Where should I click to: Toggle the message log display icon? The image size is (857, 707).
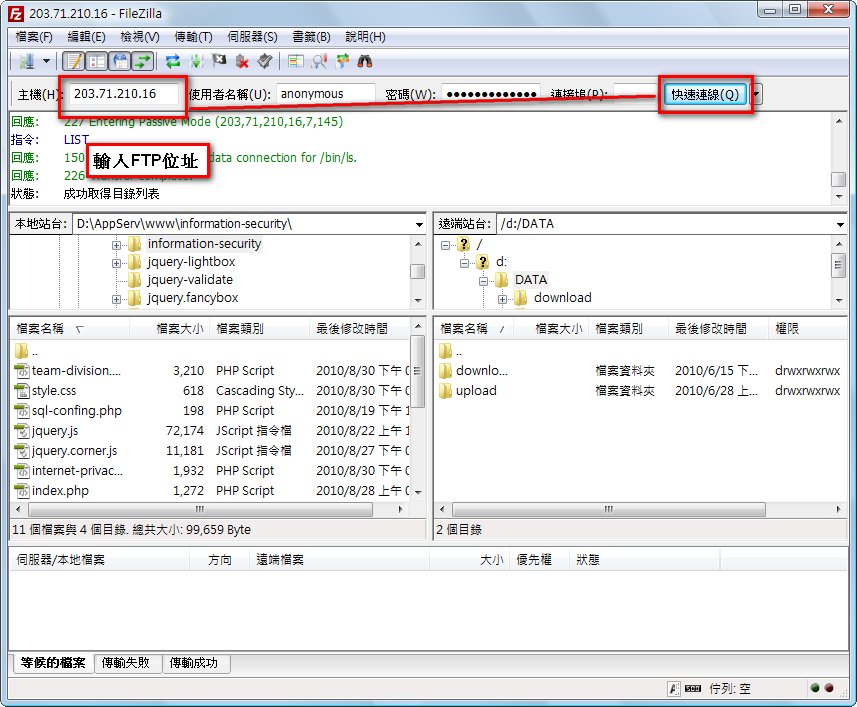tap(74, 61)
